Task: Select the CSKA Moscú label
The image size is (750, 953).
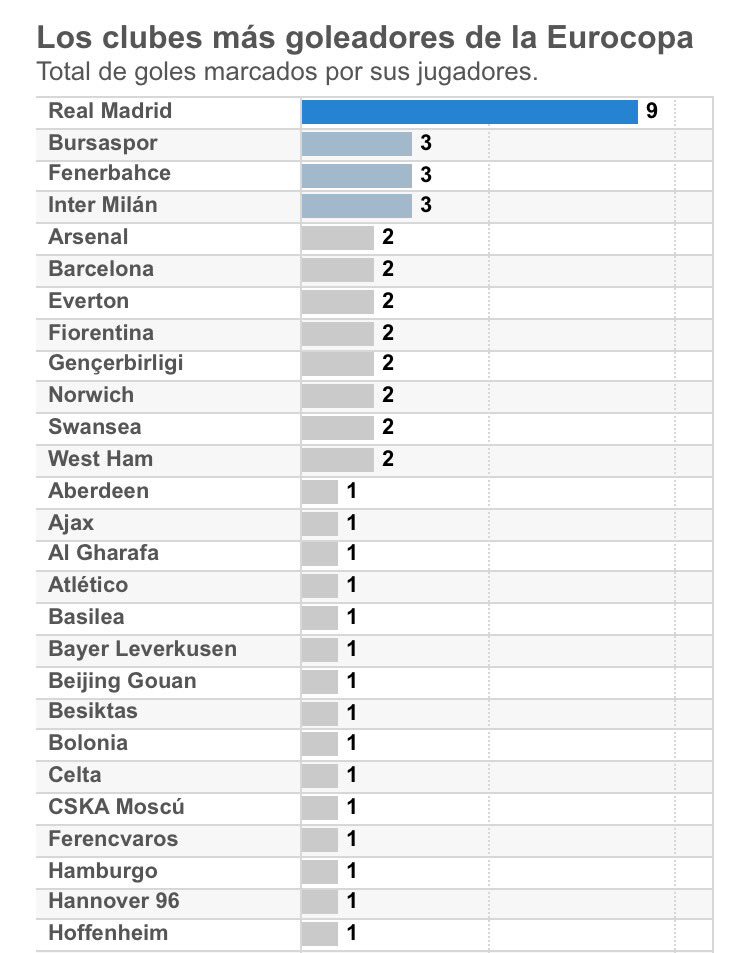Action: [x=116, y=807]
